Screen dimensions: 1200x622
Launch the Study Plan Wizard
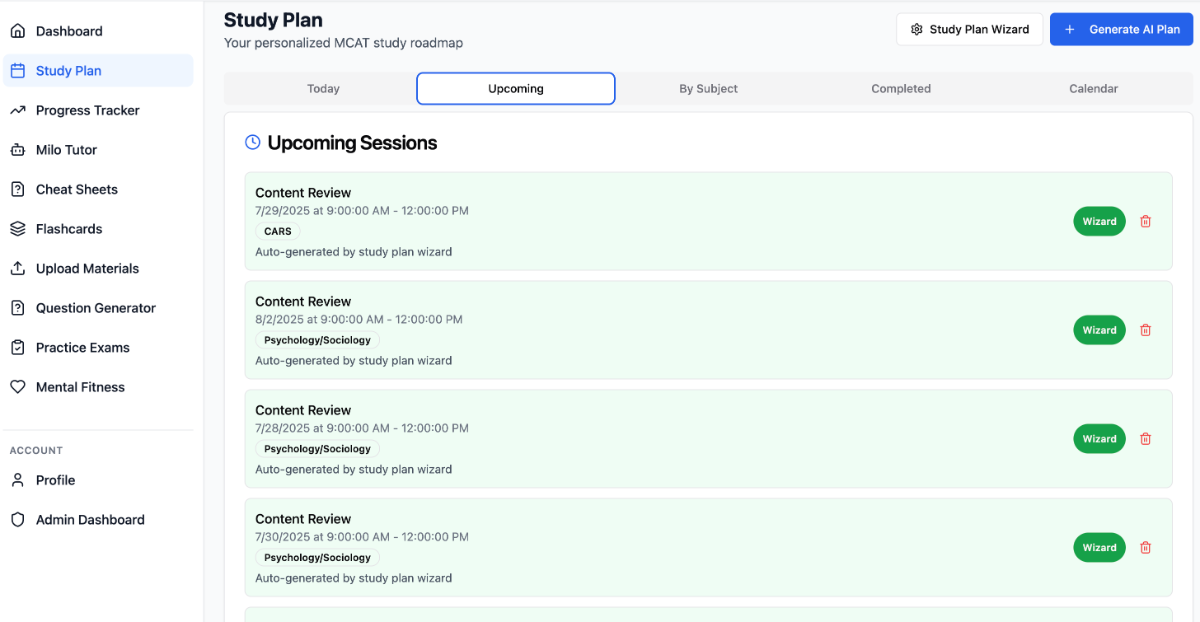click(x=969, y=29)
